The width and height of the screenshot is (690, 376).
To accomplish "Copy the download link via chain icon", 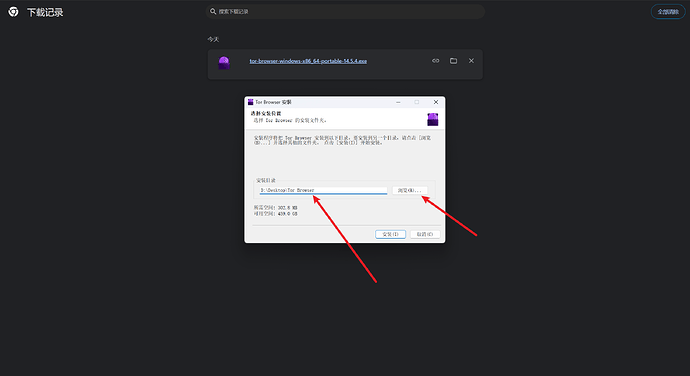I will 436,61.
